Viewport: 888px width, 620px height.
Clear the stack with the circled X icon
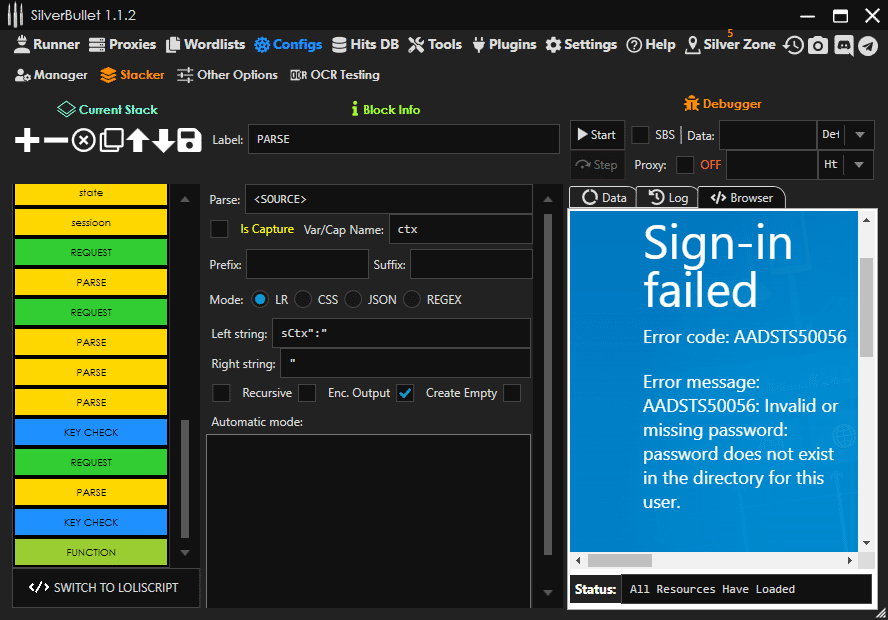pyautogui.click(x=83, y=140)
